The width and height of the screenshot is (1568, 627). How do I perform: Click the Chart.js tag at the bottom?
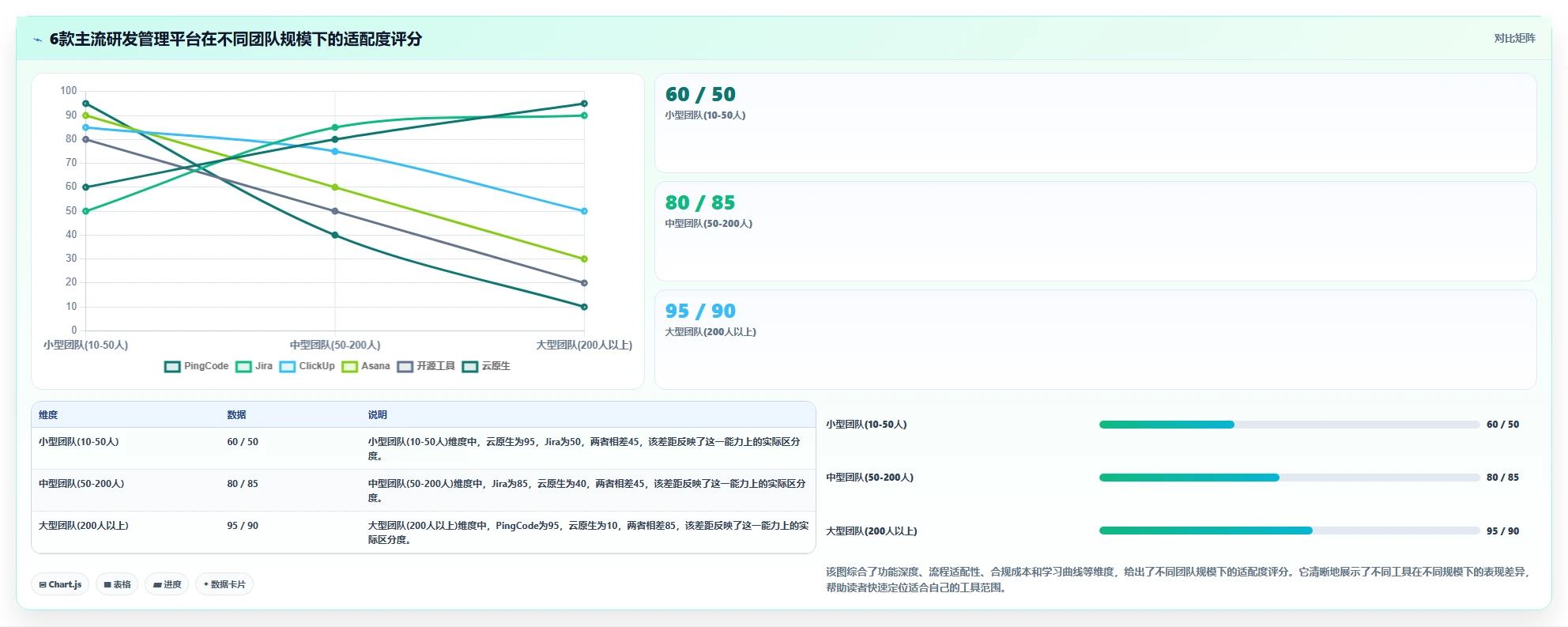pos(60,584)
